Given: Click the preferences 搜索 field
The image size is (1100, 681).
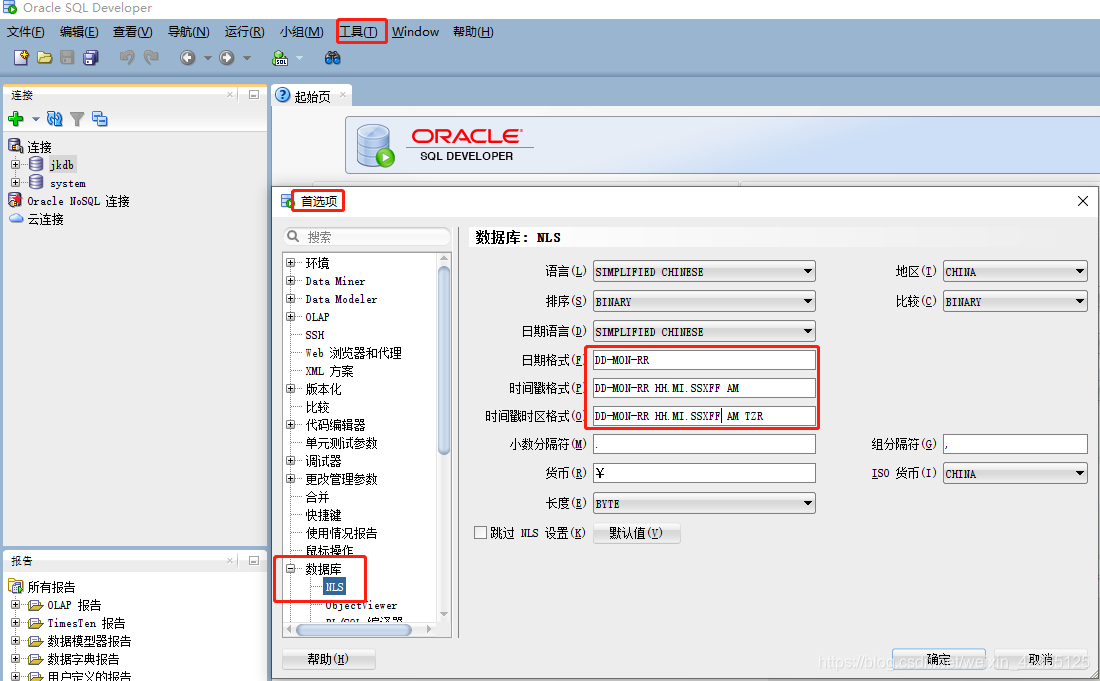Looking at the screenshot, I should [x=367, y=236].
